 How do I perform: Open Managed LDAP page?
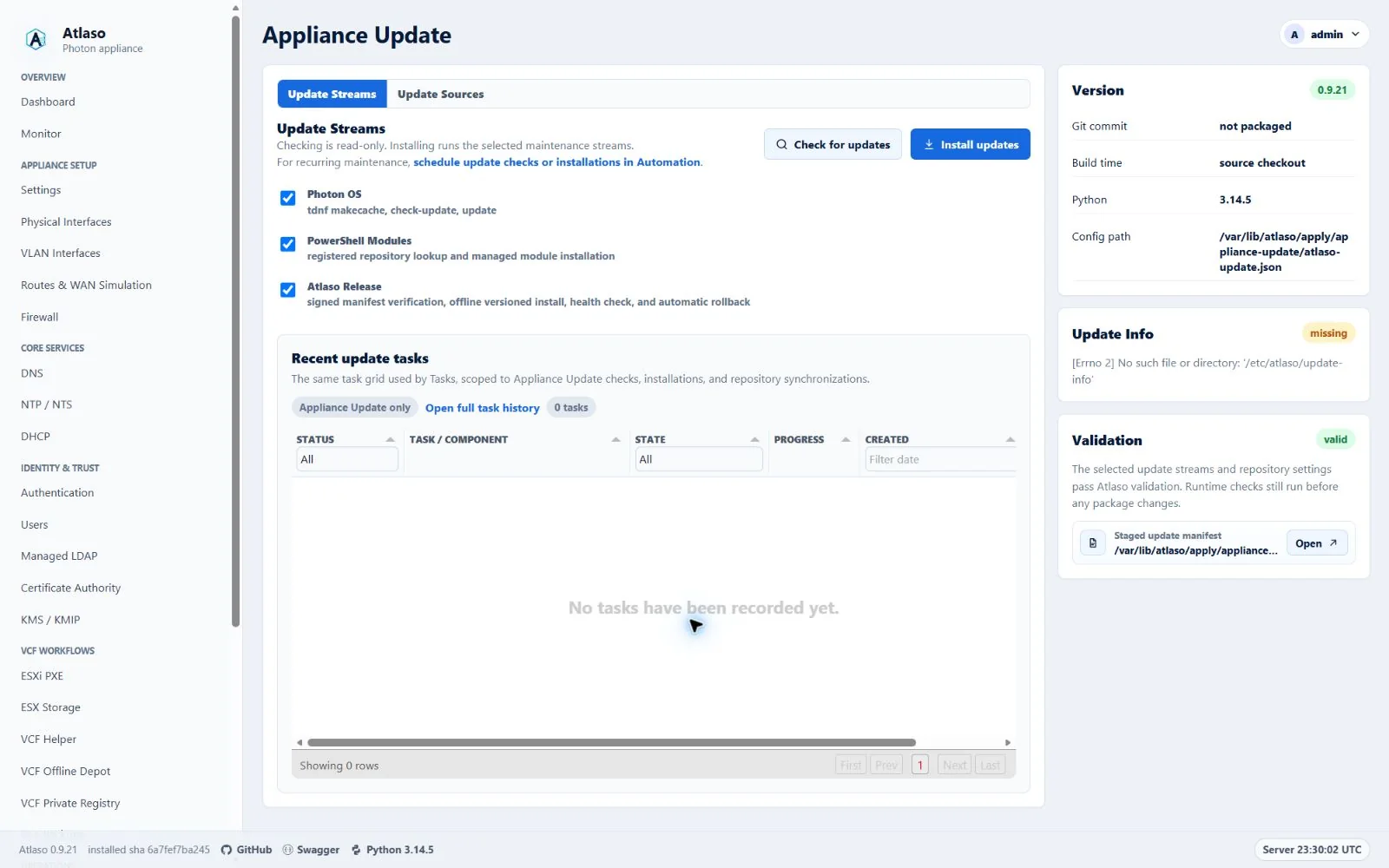click(x=59, y=556)
